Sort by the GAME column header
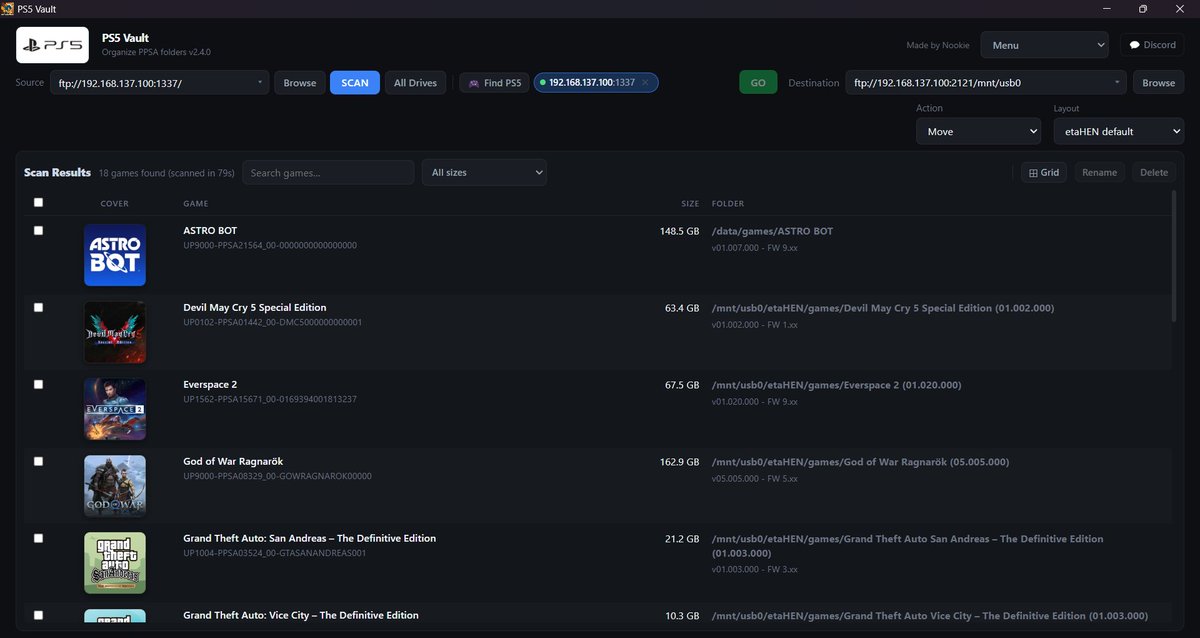Image resolution: width=1200 pixels, height=638 pixels. tap(196, 204)
